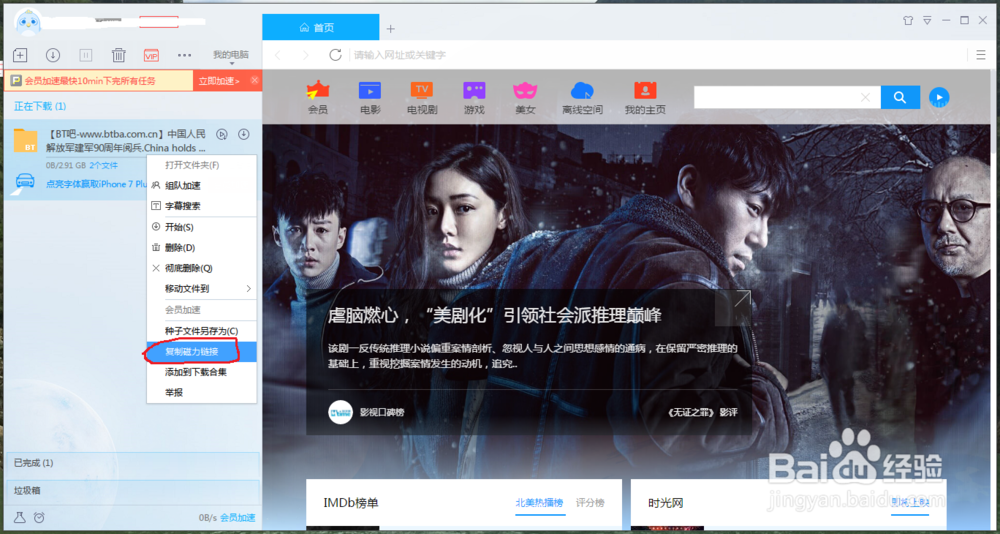This screenshot has height=534, width=1000.
Task: Switch to 北美热播榜 tab
Action: 540,503
